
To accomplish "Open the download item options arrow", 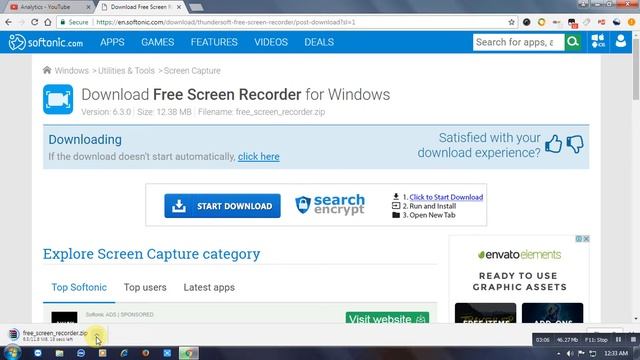I will coord(97,335).
